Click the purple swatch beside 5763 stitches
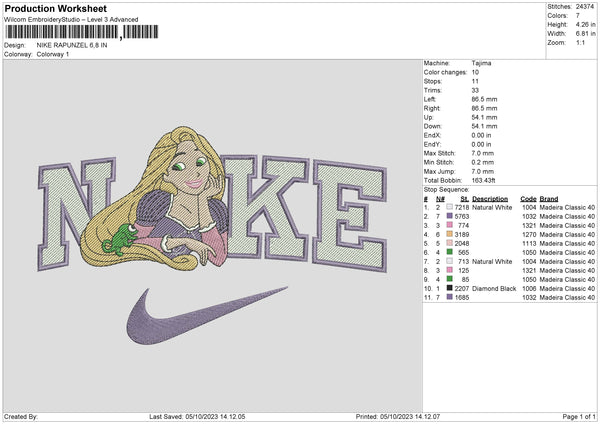 pyautogui.click(x=449, y=216)
